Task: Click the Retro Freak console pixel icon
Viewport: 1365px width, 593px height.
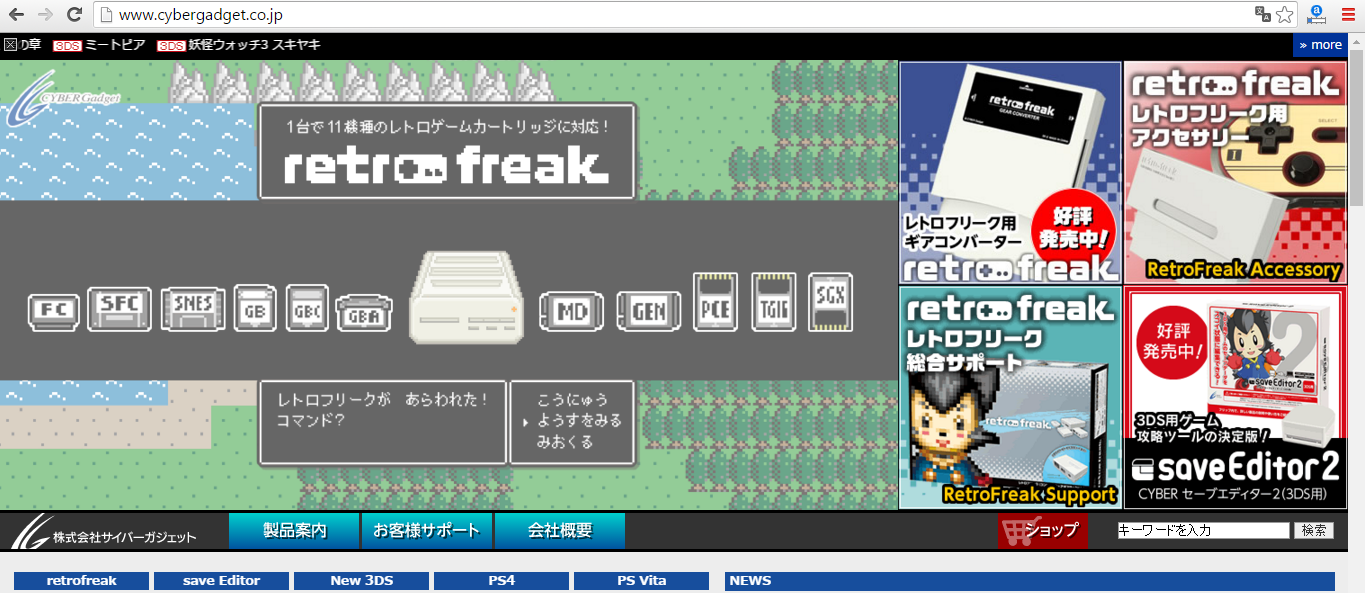Action: [466, 296]
